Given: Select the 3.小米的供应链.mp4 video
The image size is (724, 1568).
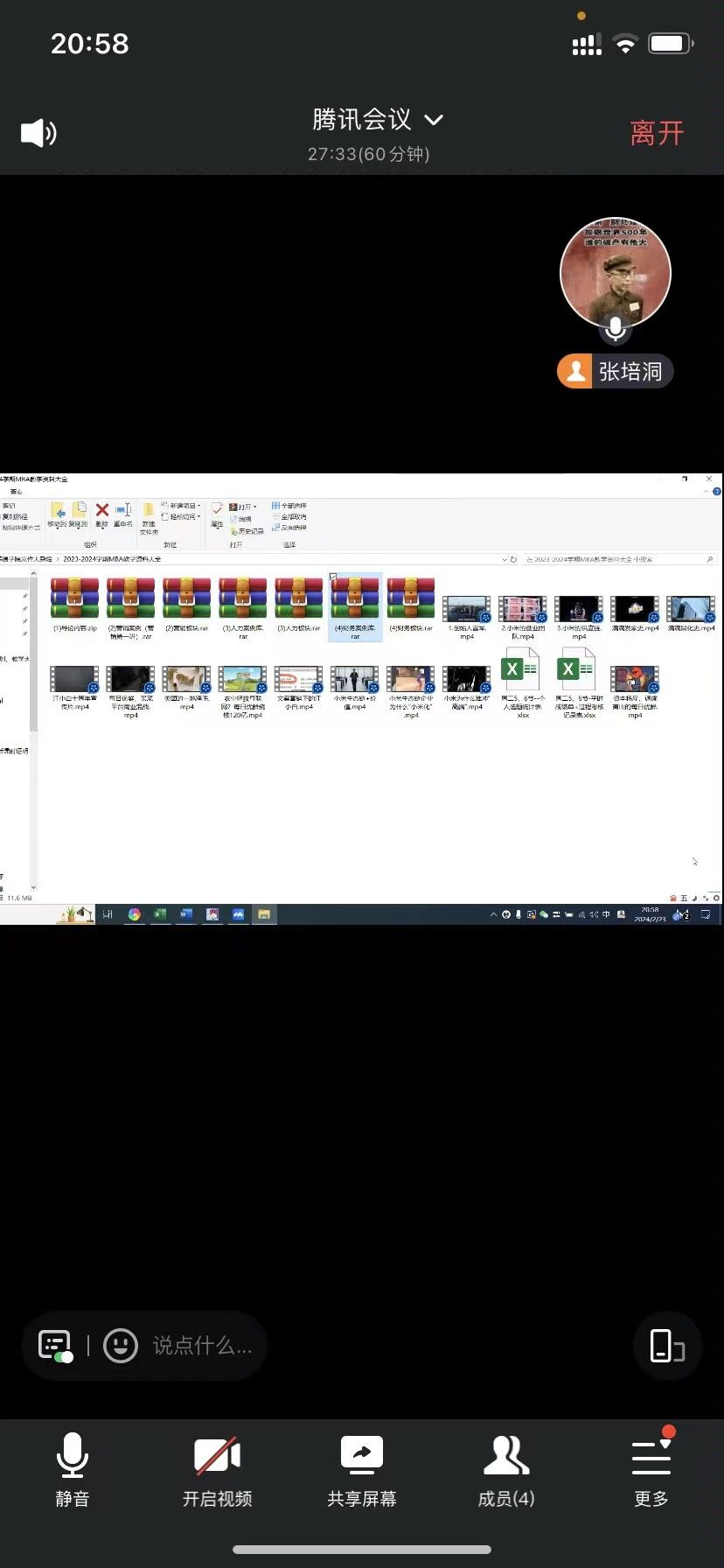Looking at the screenshot, I should [x=579, y=617].
